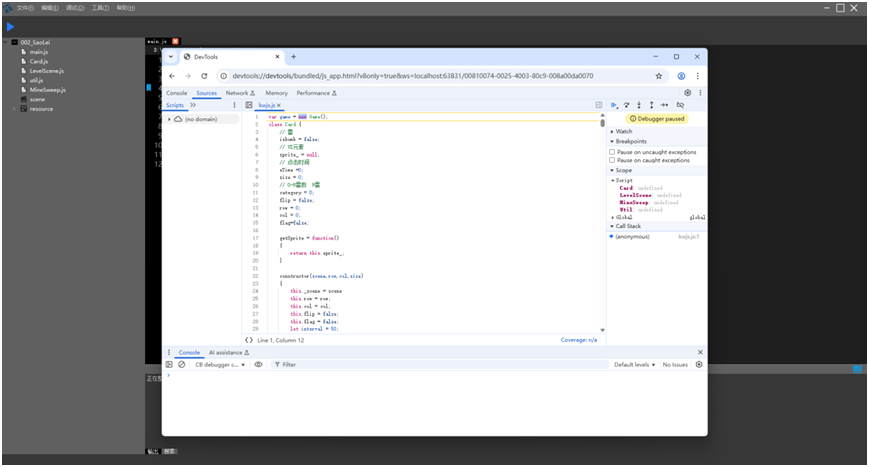Click the code editor vertical scrollbar
869x467 pixels.
coord(602,123)
